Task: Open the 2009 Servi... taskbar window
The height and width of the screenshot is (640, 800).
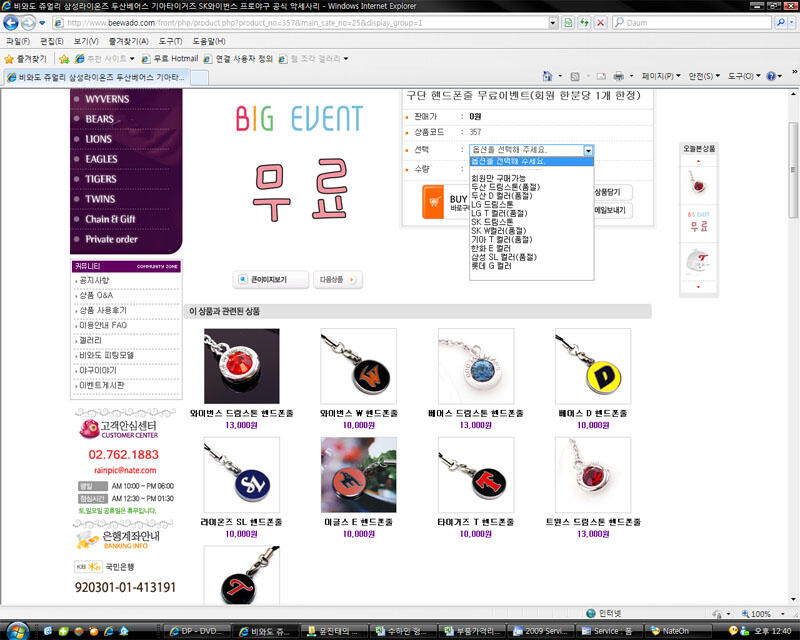Action: [x=543, y=631]
